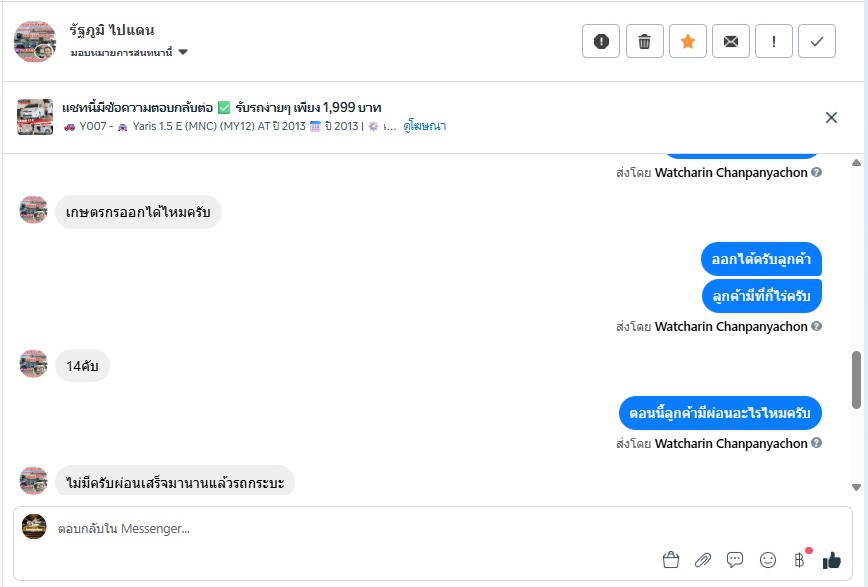This screenshot has height=587, width=868.
Task: Open the shopping bag order icon
Action: (x=671, y=560)
